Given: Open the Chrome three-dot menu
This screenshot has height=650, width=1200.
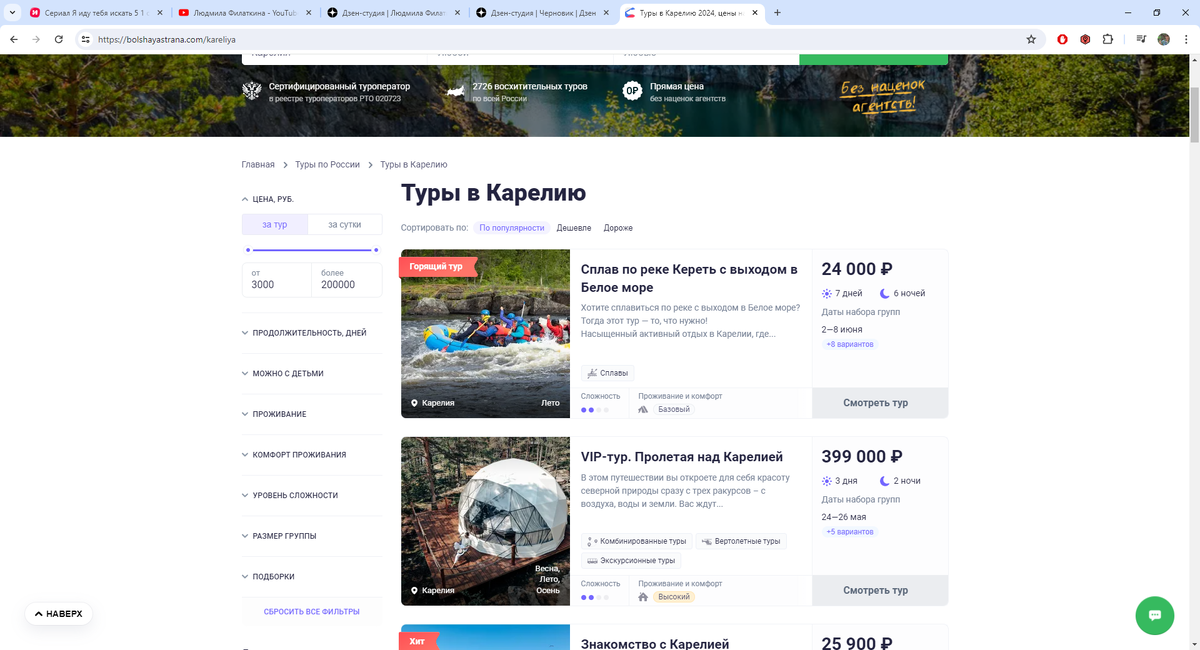Looking at the screenshot, I should [1187, 39].
